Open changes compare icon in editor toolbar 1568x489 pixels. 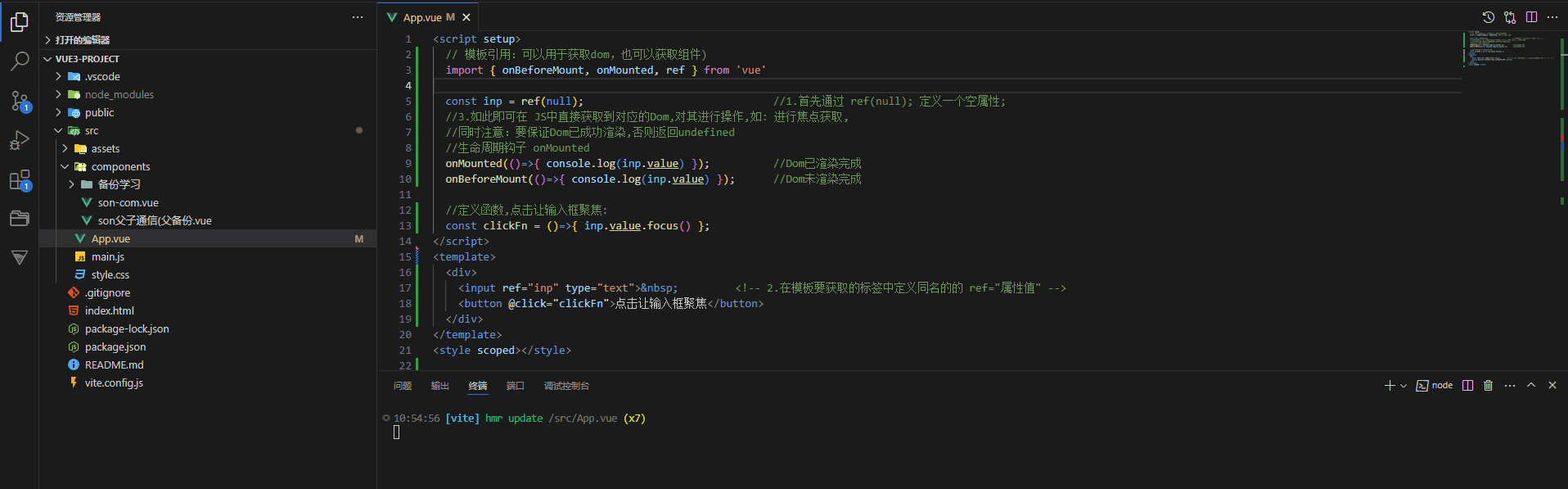click(1510, 17)
